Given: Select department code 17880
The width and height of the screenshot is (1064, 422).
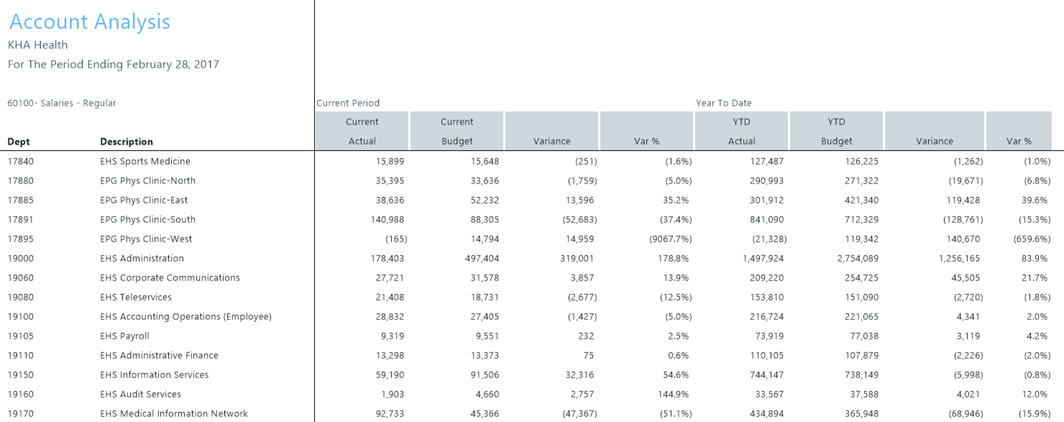Looking at the screenshot, I should click(20, 181).
